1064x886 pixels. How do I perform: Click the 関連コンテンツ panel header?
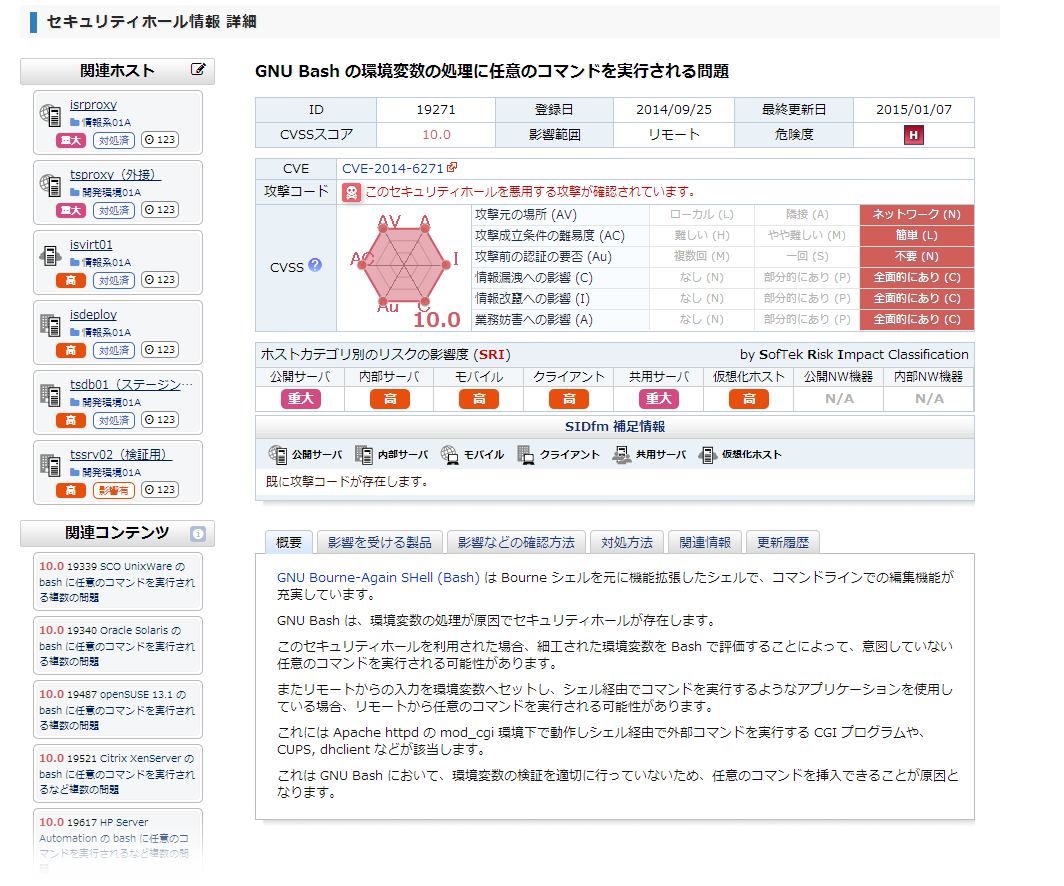117,533
